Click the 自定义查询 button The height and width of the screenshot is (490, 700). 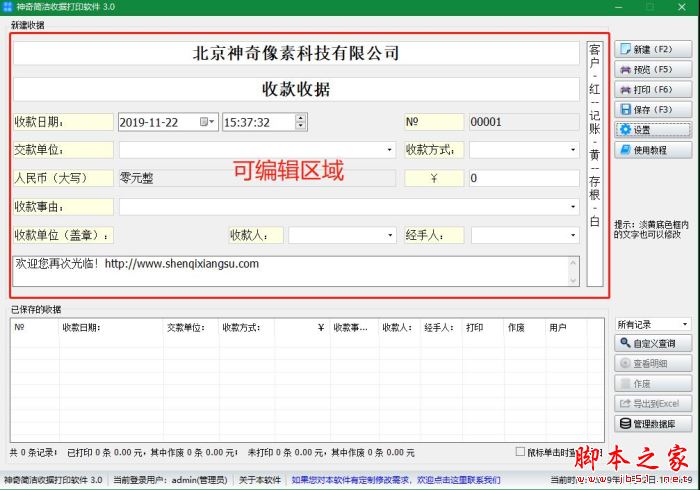click(653, 343)
